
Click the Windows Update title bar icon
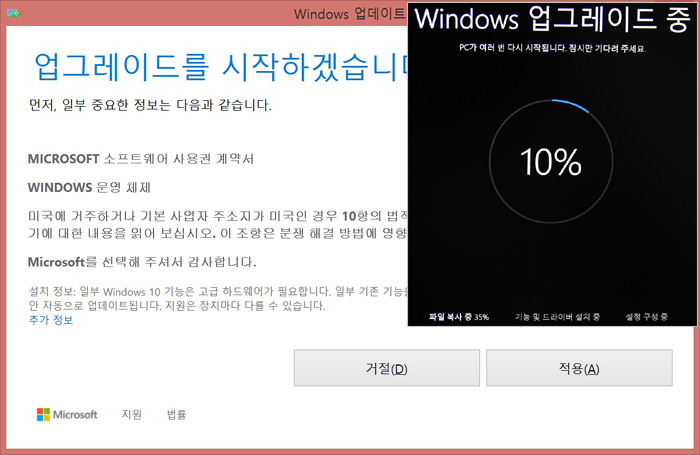coord(14,14)
